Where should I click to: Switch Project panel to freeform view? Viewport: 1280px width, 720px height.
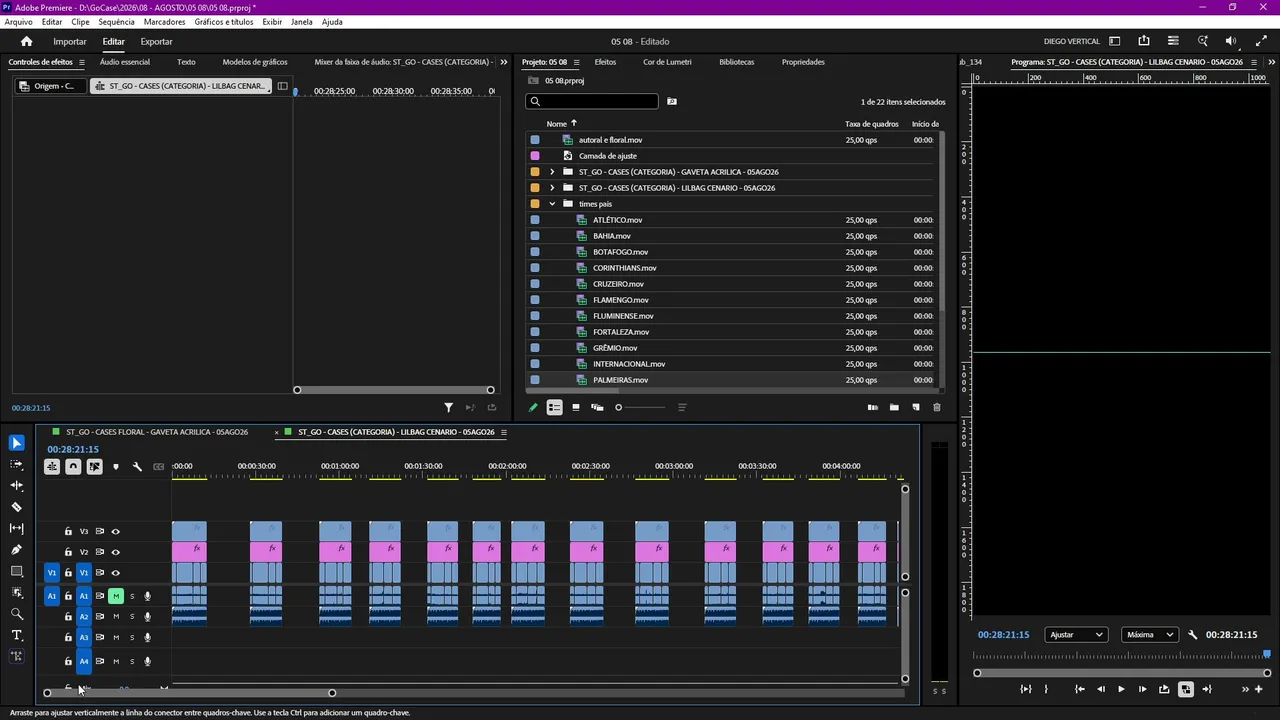coord(597,407)
